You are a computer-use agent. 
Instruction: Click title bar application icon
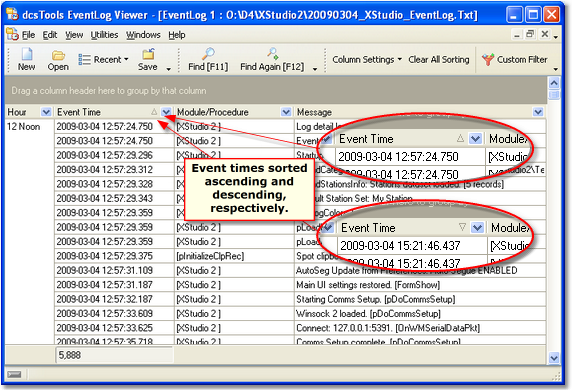click(x=13, y=15)
